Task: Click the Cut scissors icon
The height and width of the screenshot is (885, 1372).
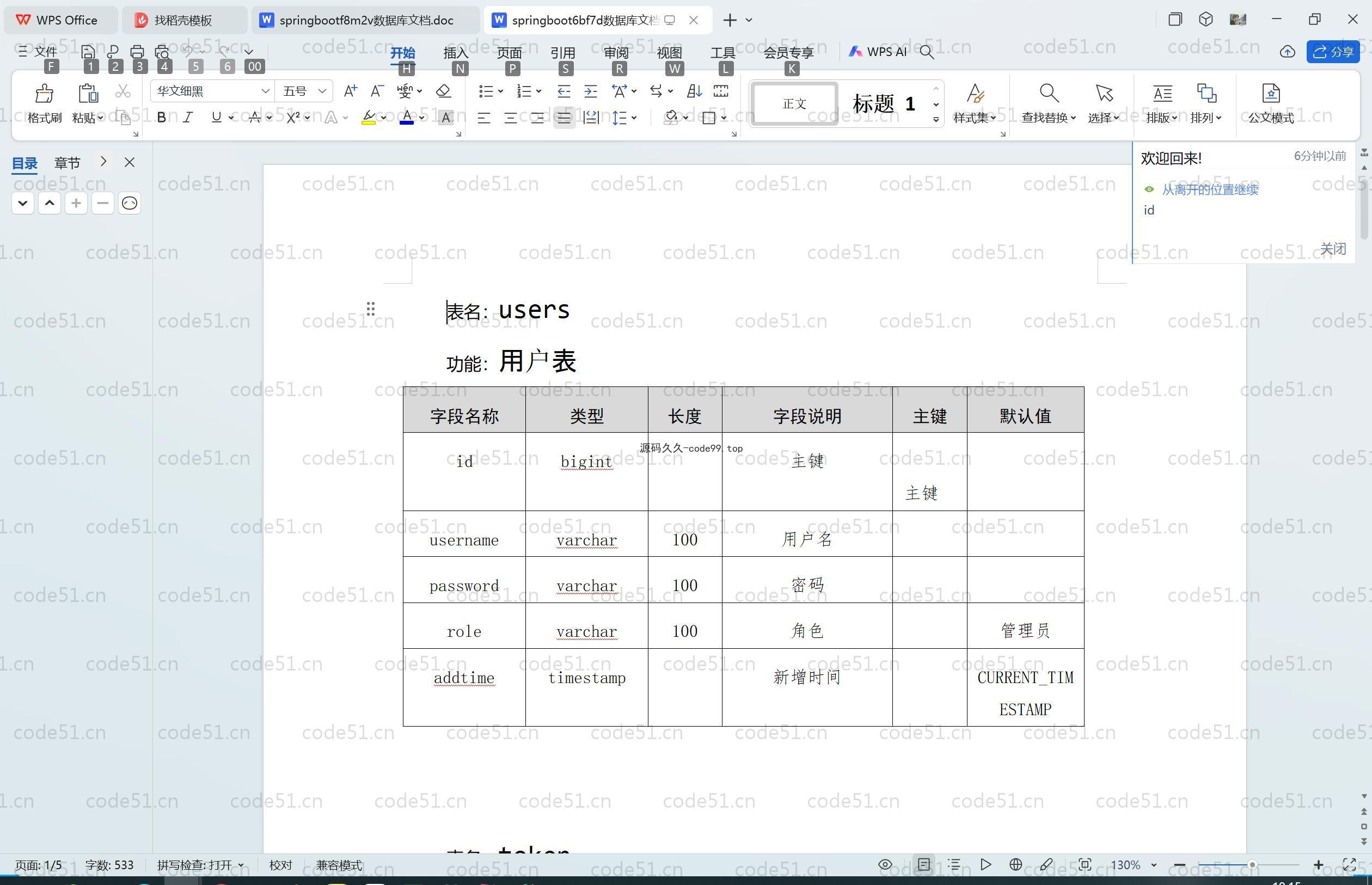Action: point(123,91)
